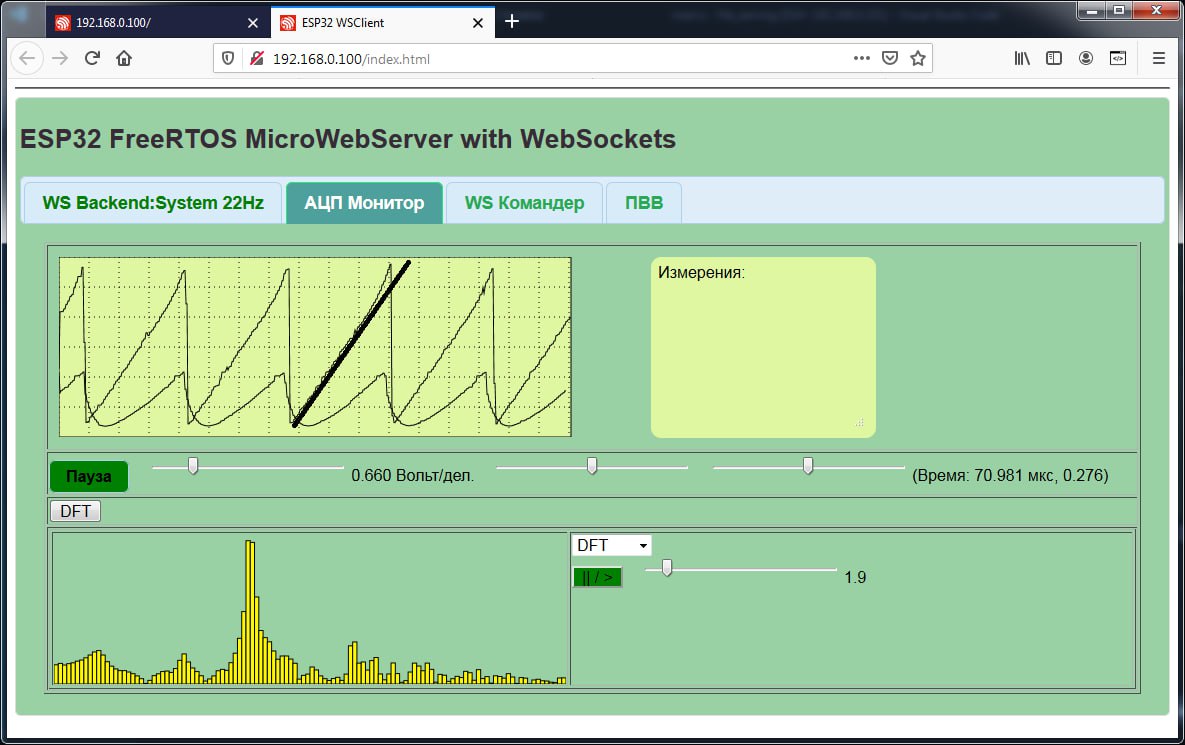The image size is (1185, 745).
Task: Click the spectrum gain slider showing 1.9
Action: coord(667,567)
